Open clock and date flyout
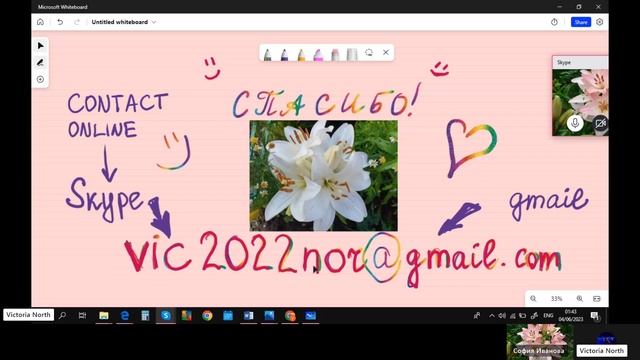This screenshot has width=640, height=360. click(x=571, y=316)
